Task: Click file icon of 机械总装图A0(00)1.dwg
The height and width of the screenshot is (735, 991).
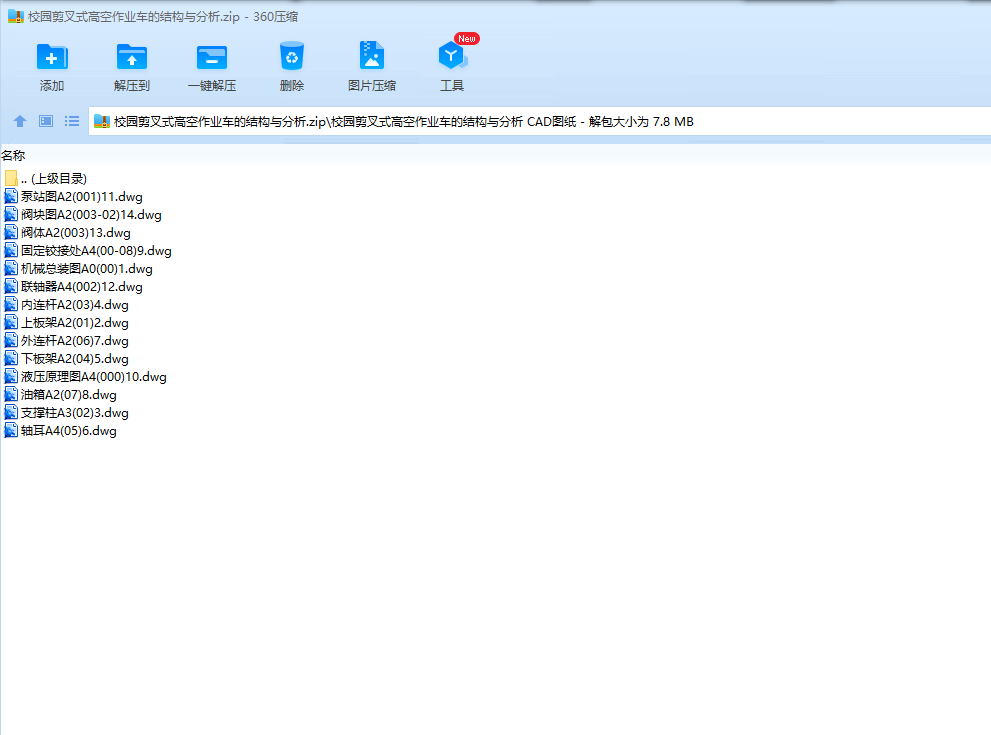Action: click(x=11, y=269)
